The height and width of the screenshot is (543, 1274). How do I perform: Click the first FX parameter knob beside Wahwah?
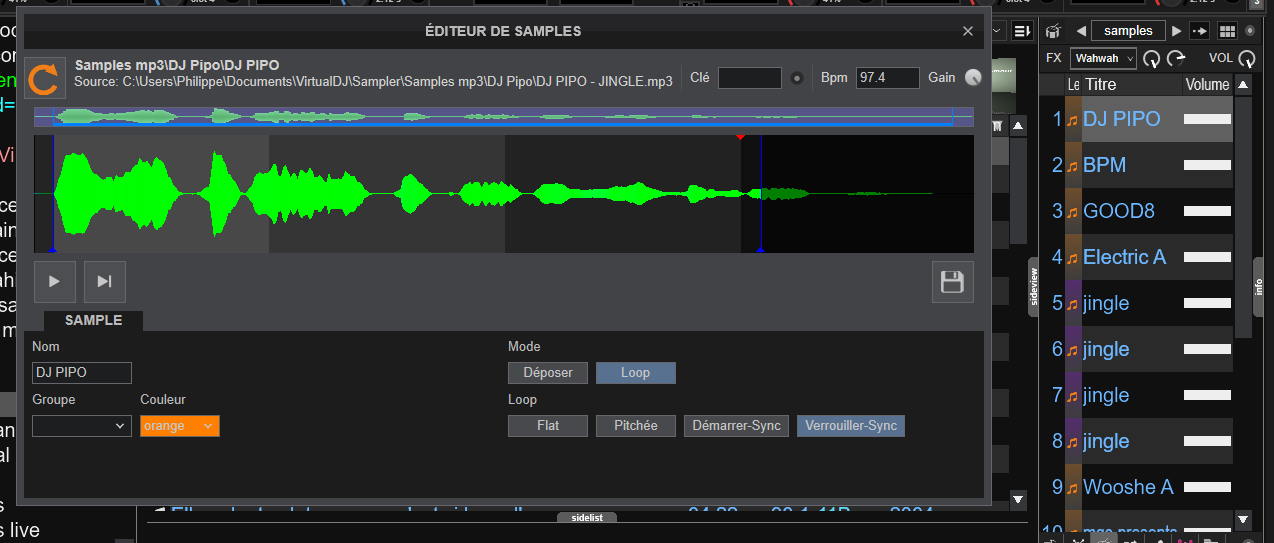click(x=1152, y=58)
